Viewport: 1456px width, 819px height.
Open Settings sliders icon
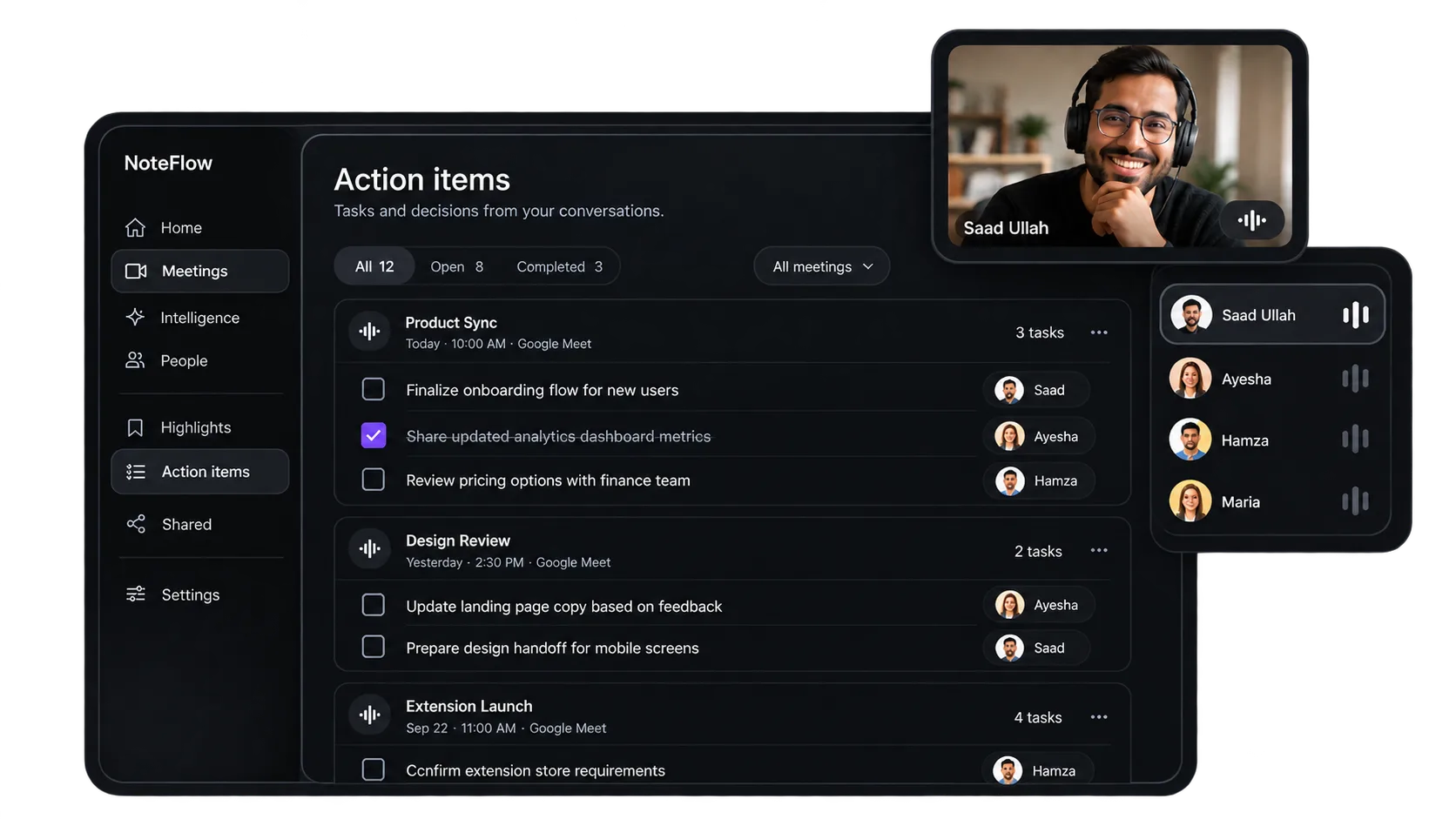coord(136,594)
